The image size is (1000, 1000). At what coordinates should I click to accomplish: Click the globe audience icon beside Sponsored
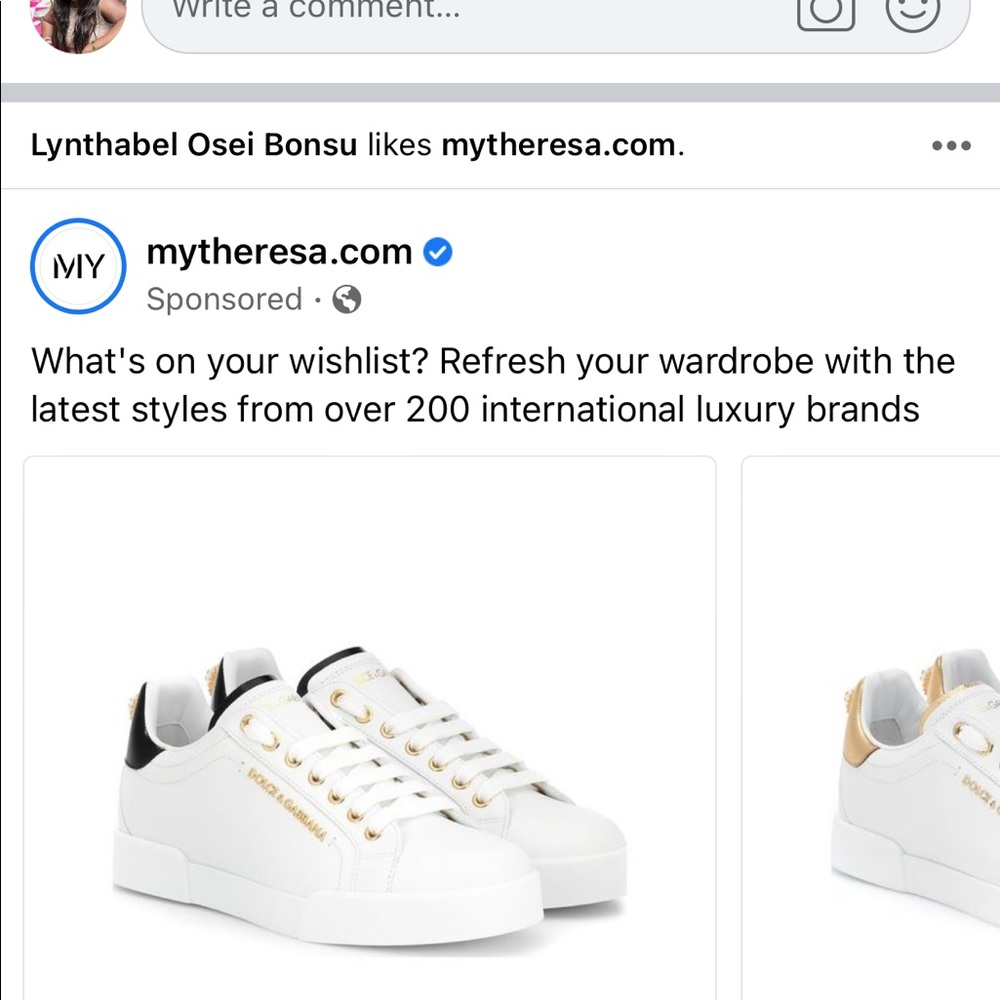pos(346,300)
